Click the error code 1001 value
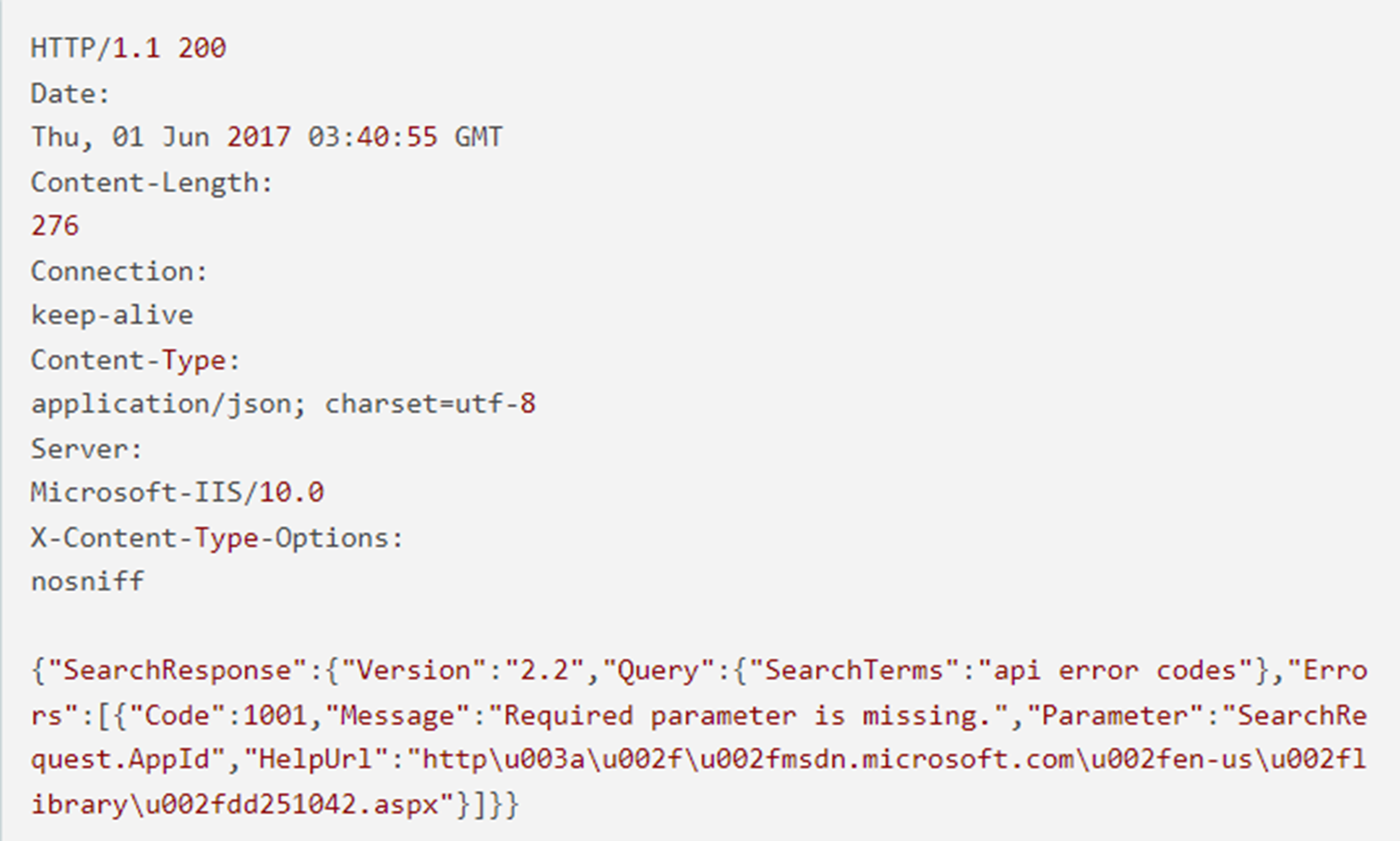 coord(274,716)
